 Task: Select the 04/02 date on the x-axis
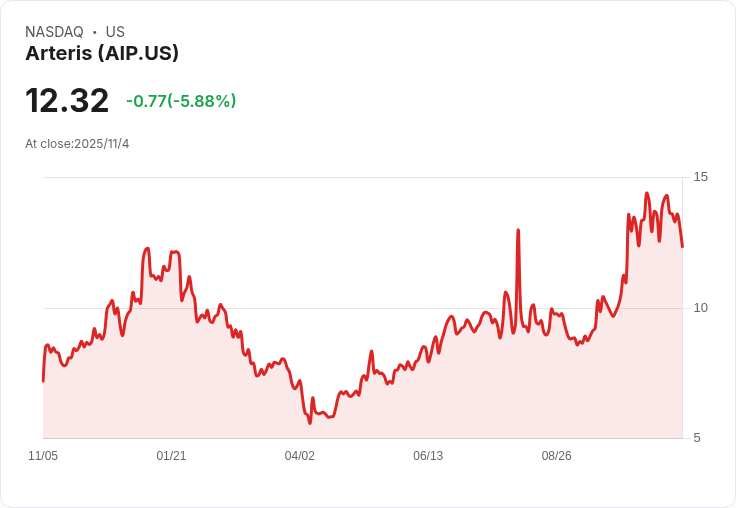click(x=300, y=456)
